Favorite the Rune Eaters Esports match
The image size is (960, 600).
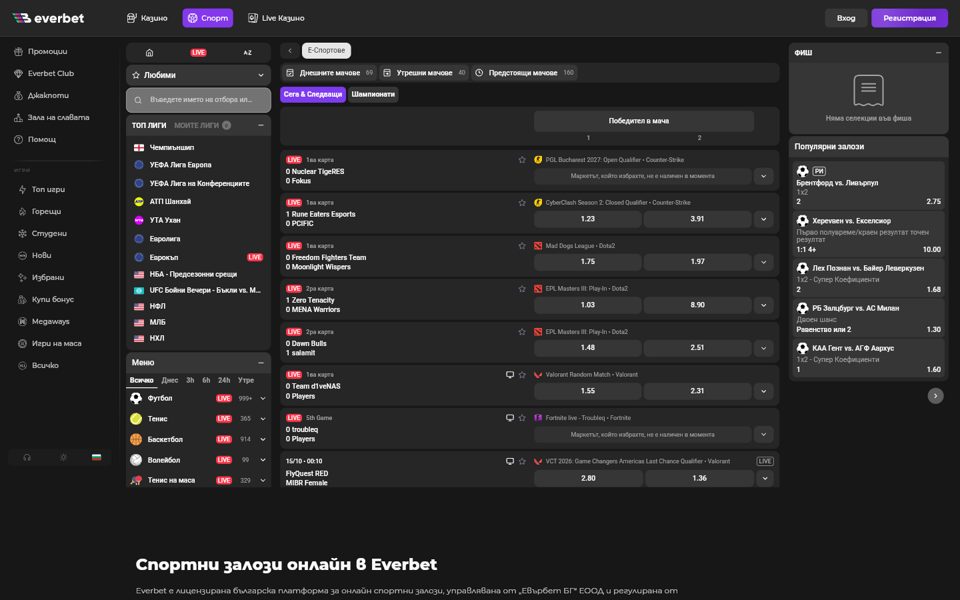pyautogui.click(x=522, y=203)
